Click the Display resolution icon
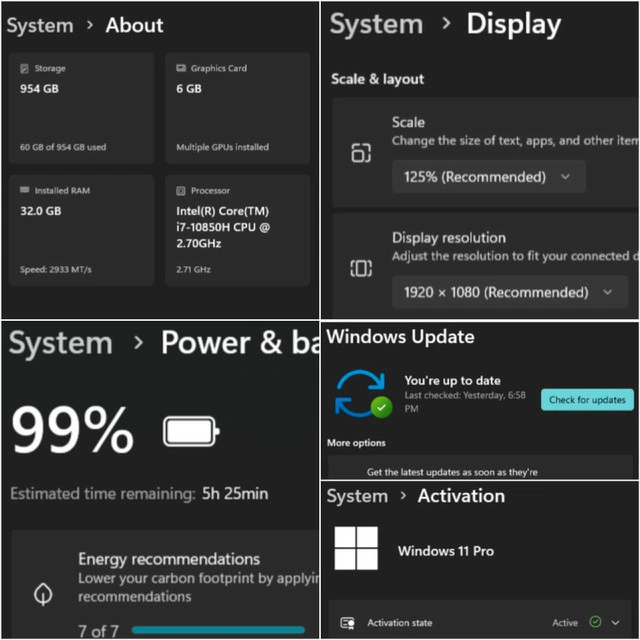The image size is (640, 640). [x=361, y=268]
